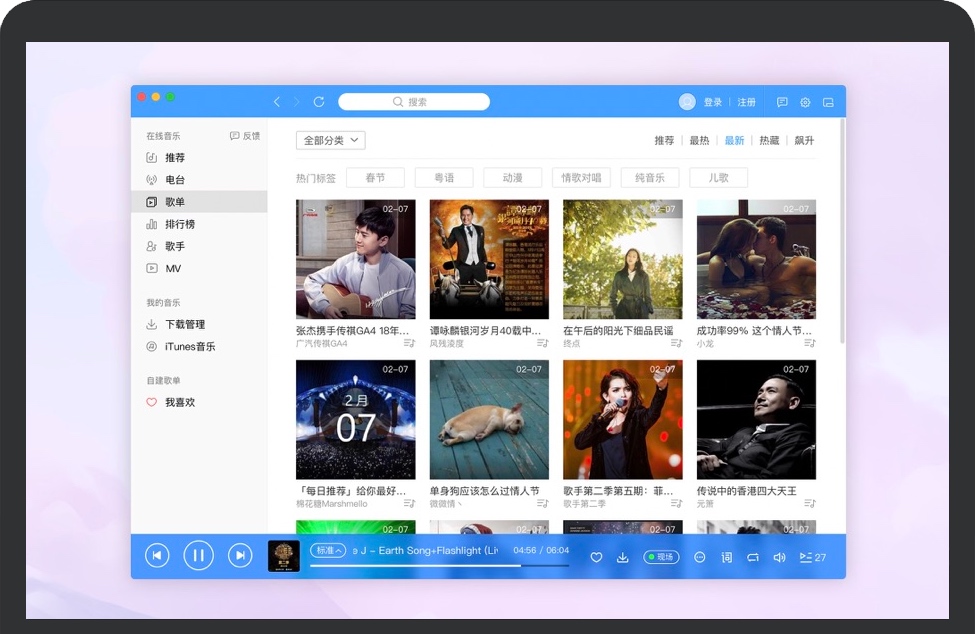Download the current song from player bar
This screenshot has width=975, height=634.
tap(622, 557)
